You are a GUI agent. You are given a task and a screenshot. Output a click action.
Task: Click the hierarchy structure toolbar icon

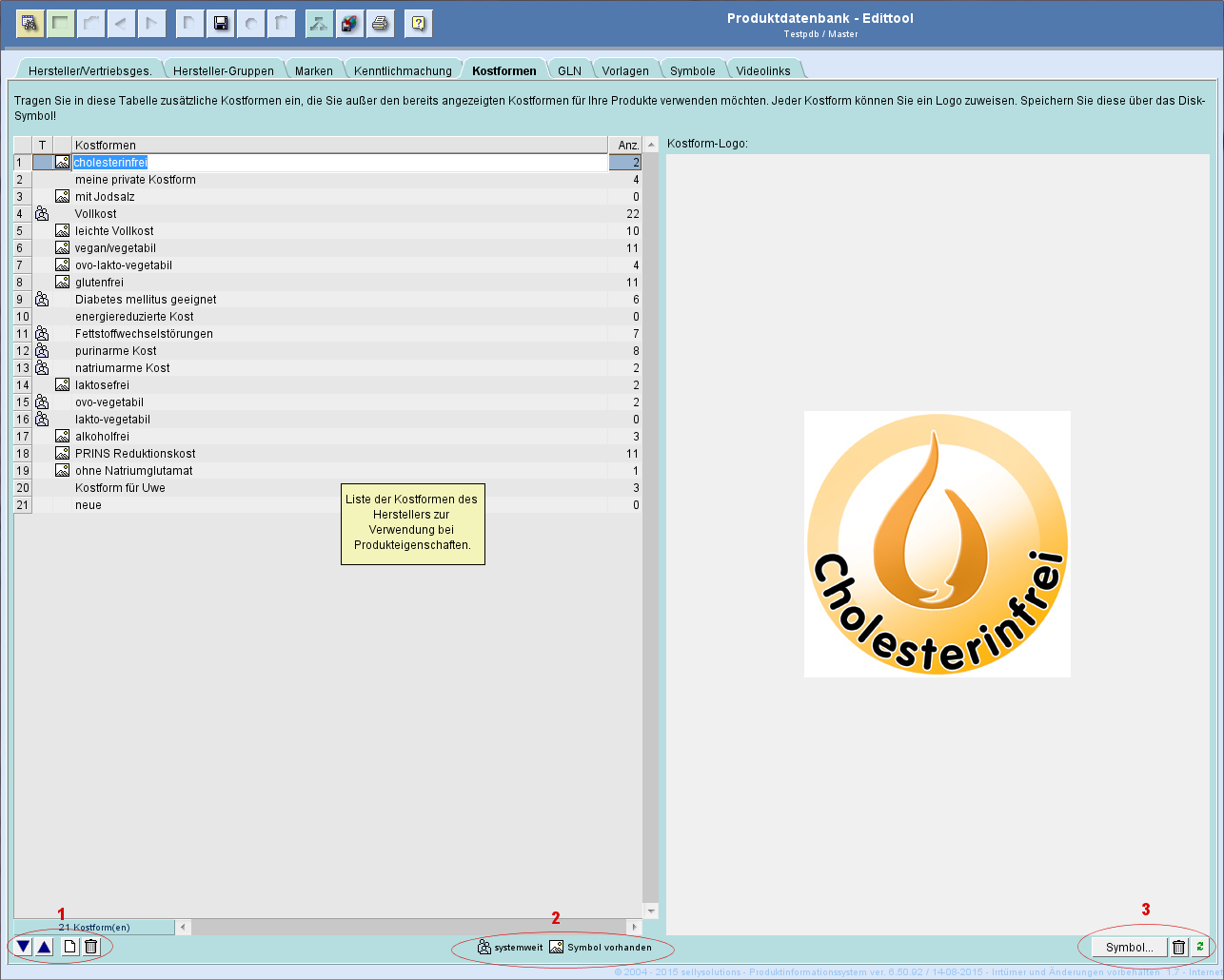[320, 24]
